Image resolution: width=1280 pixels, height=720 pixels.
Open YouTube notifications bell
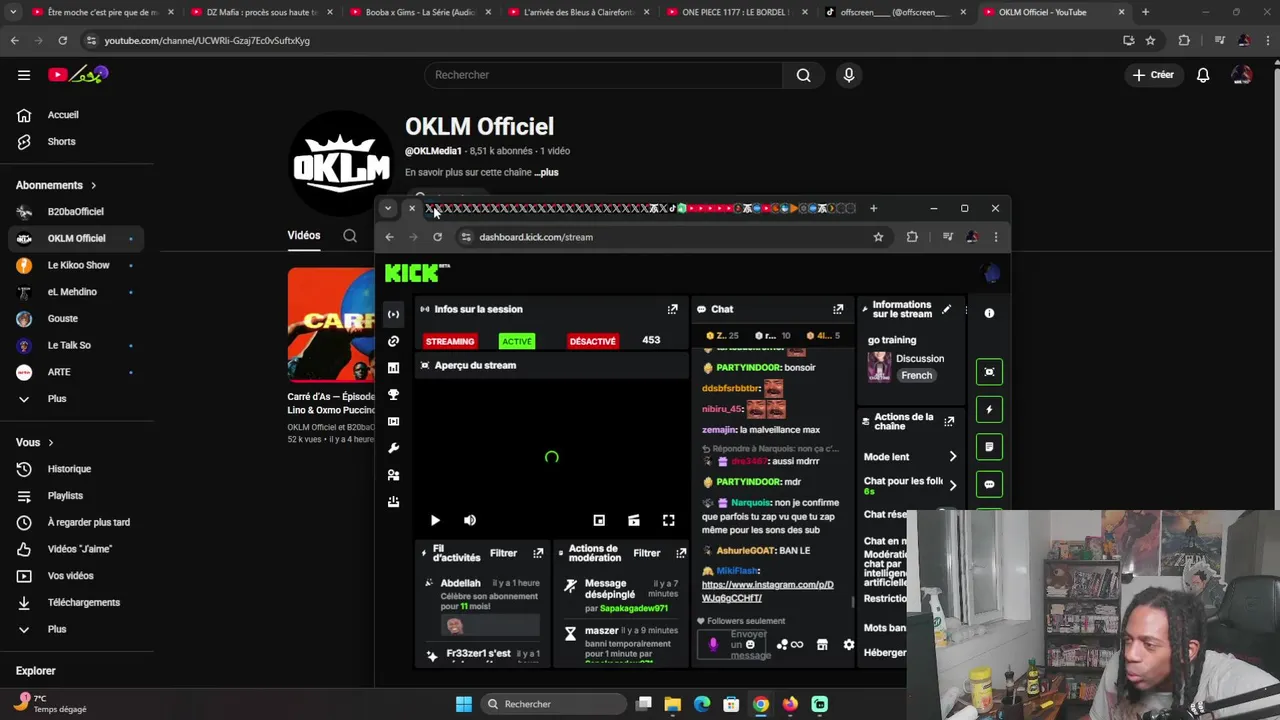[1203, 75]
